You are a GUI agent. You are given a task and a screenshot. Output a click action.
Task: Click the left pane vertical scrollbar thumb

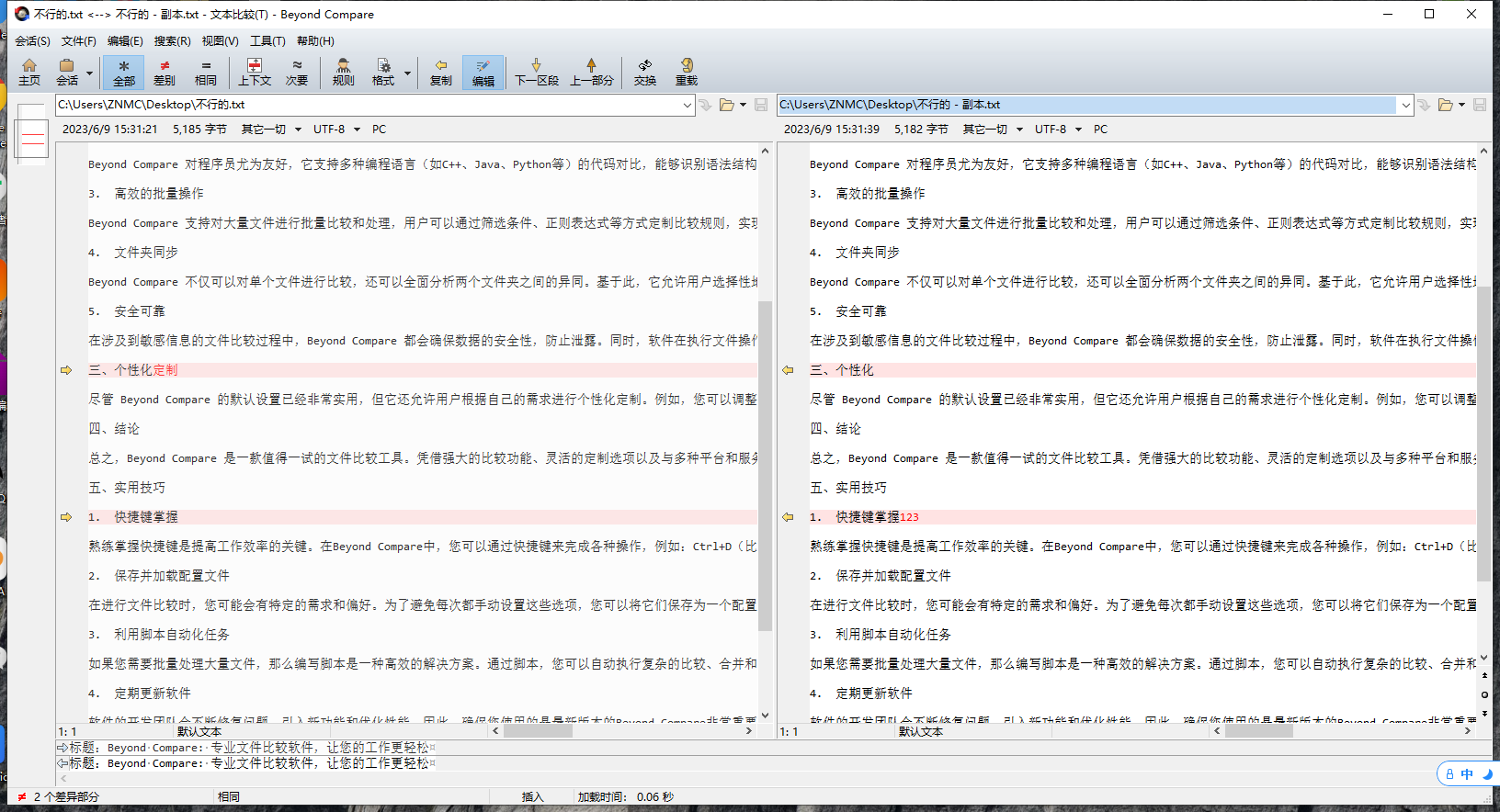pyautogui.click(x=766, y=466)
